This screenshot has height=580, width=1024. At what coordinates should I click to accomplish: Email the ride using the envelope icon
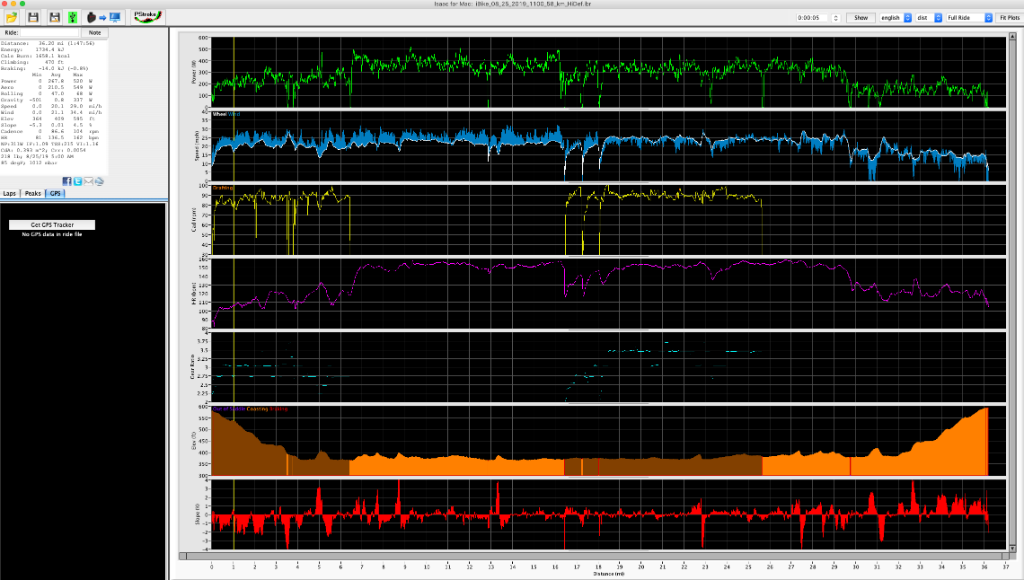click(89, 181)
